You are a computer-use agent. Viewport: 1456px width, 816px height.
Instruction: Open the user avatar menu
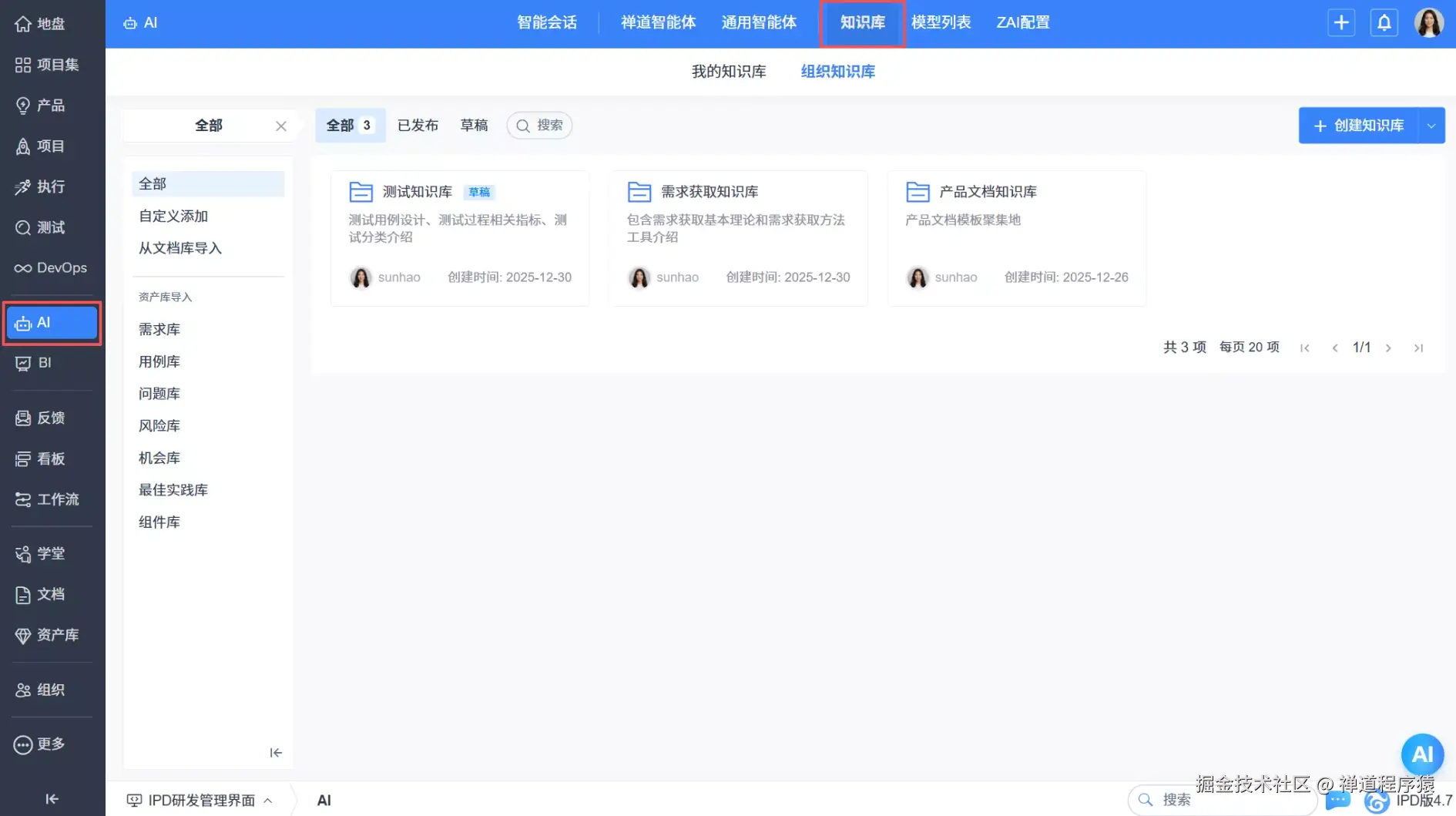[x=1429, y=22]
